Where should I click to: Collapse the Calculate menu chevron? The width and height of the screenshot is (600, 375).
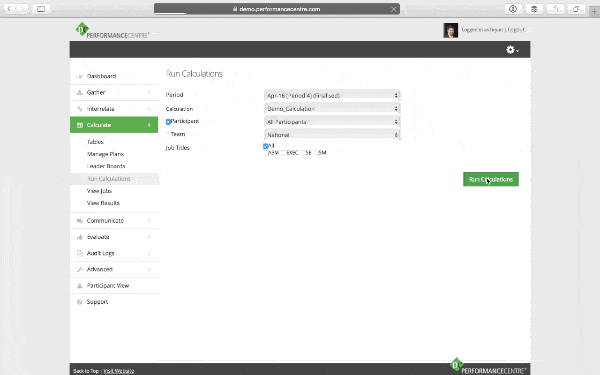tap(149, 125)
